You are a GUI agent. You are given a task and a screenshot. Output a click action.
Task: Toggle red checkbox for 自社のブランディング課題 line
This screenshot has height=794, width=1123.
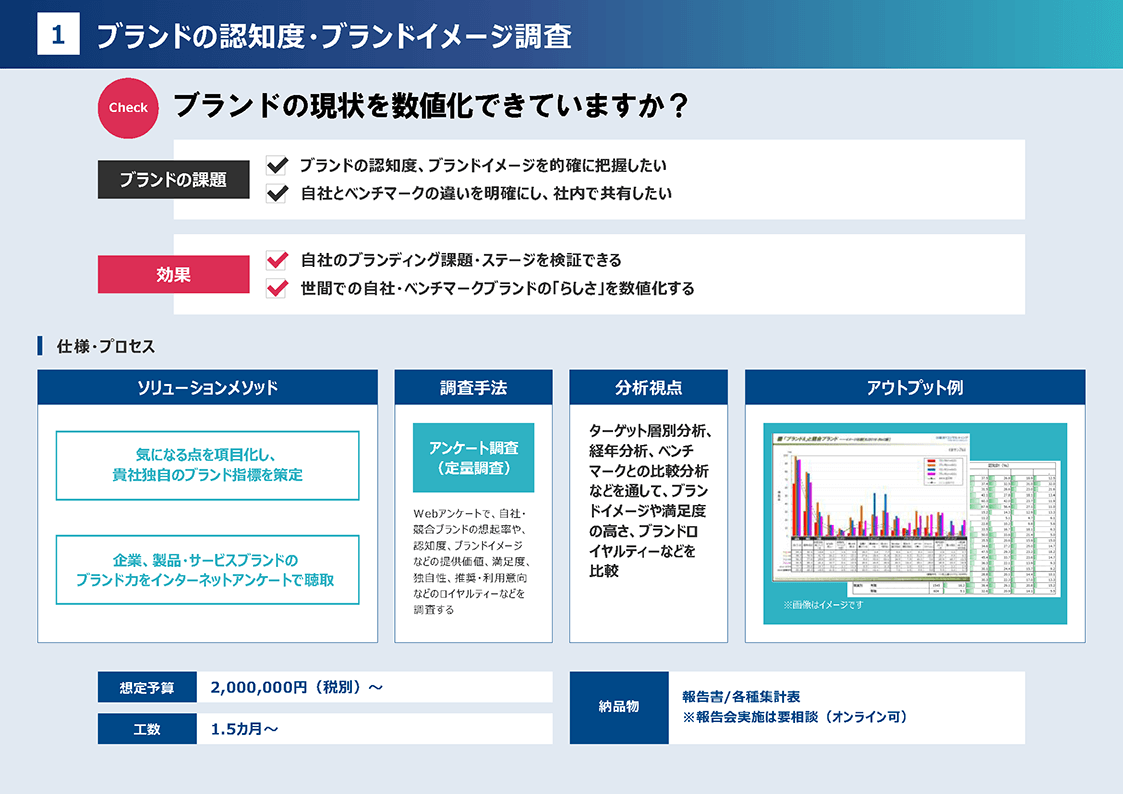tap(277, 260)
